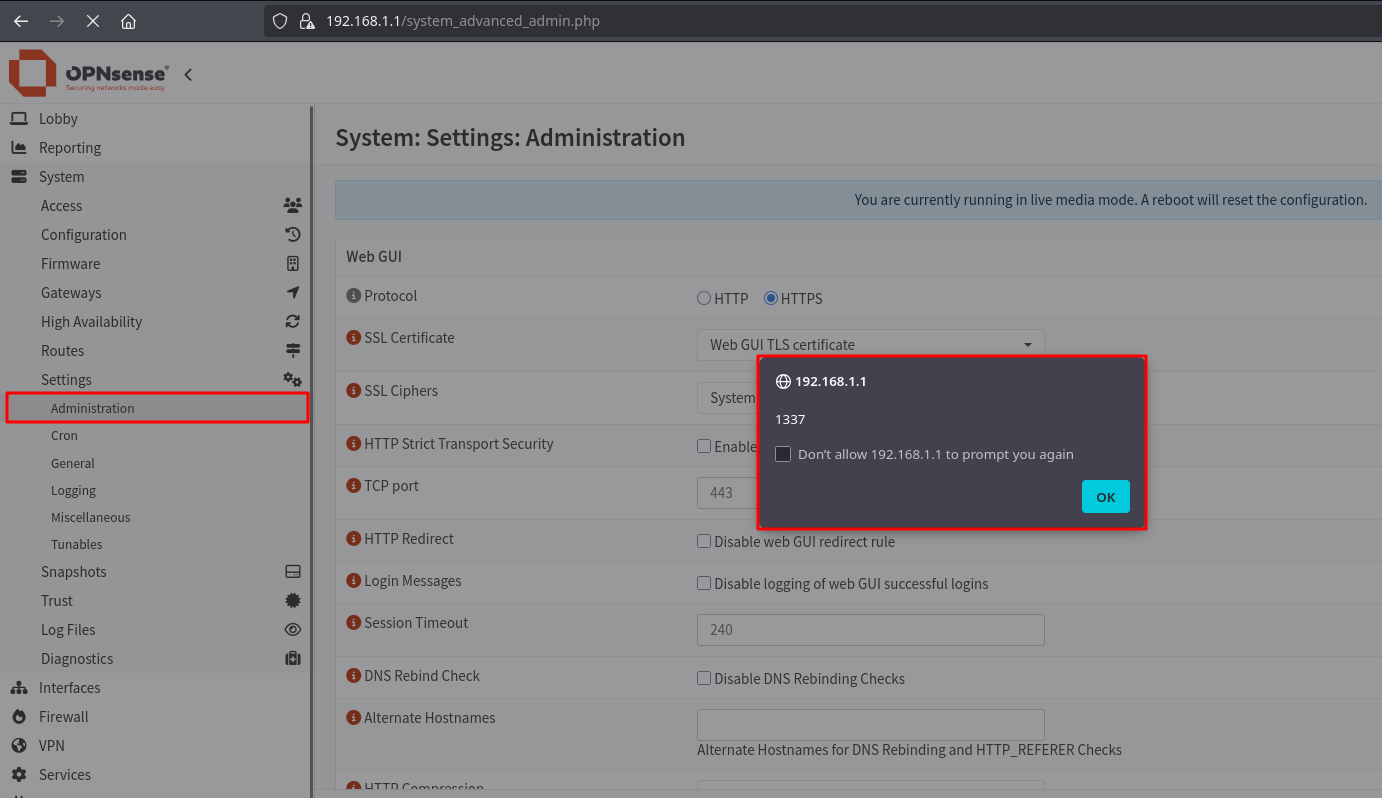Image resolution: width=1382 pixels, height=798 pixels.
Task: Click the shield tracking protection icon
Action: pos(281,20)
